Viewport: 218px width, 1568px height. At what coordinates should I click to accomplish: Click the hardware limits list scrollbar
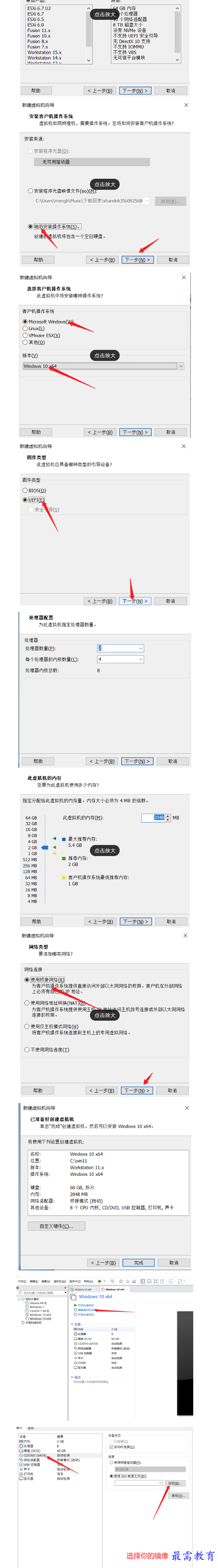(x=178, y=34)
